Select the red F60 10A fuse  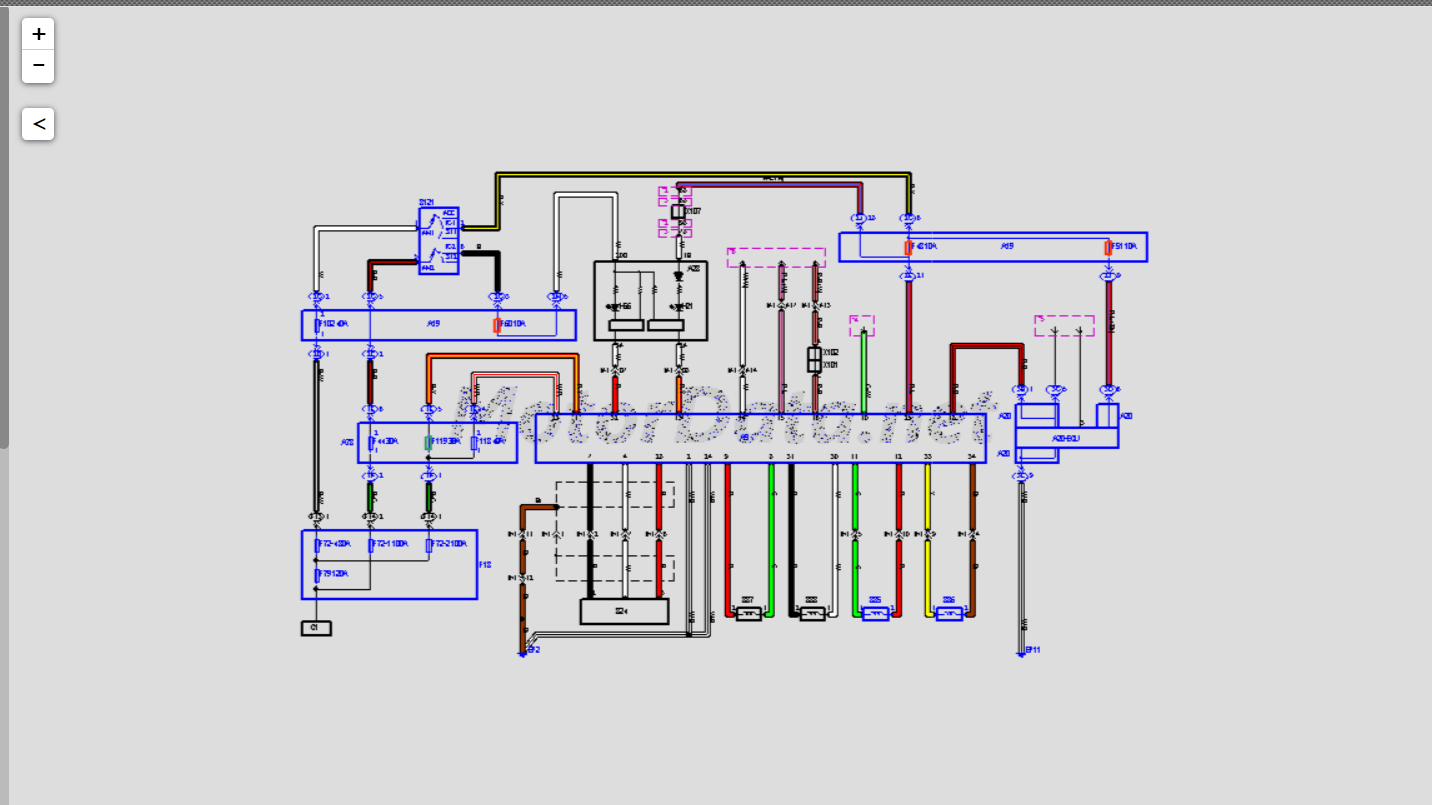pos(497,325)
